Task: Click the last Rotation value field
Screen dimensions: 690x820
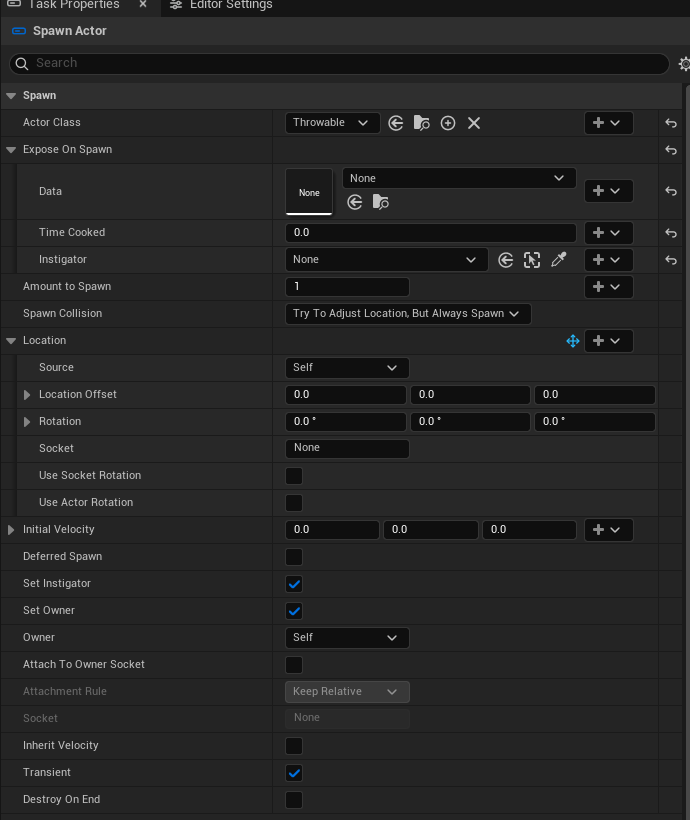Action: [595, 422]
